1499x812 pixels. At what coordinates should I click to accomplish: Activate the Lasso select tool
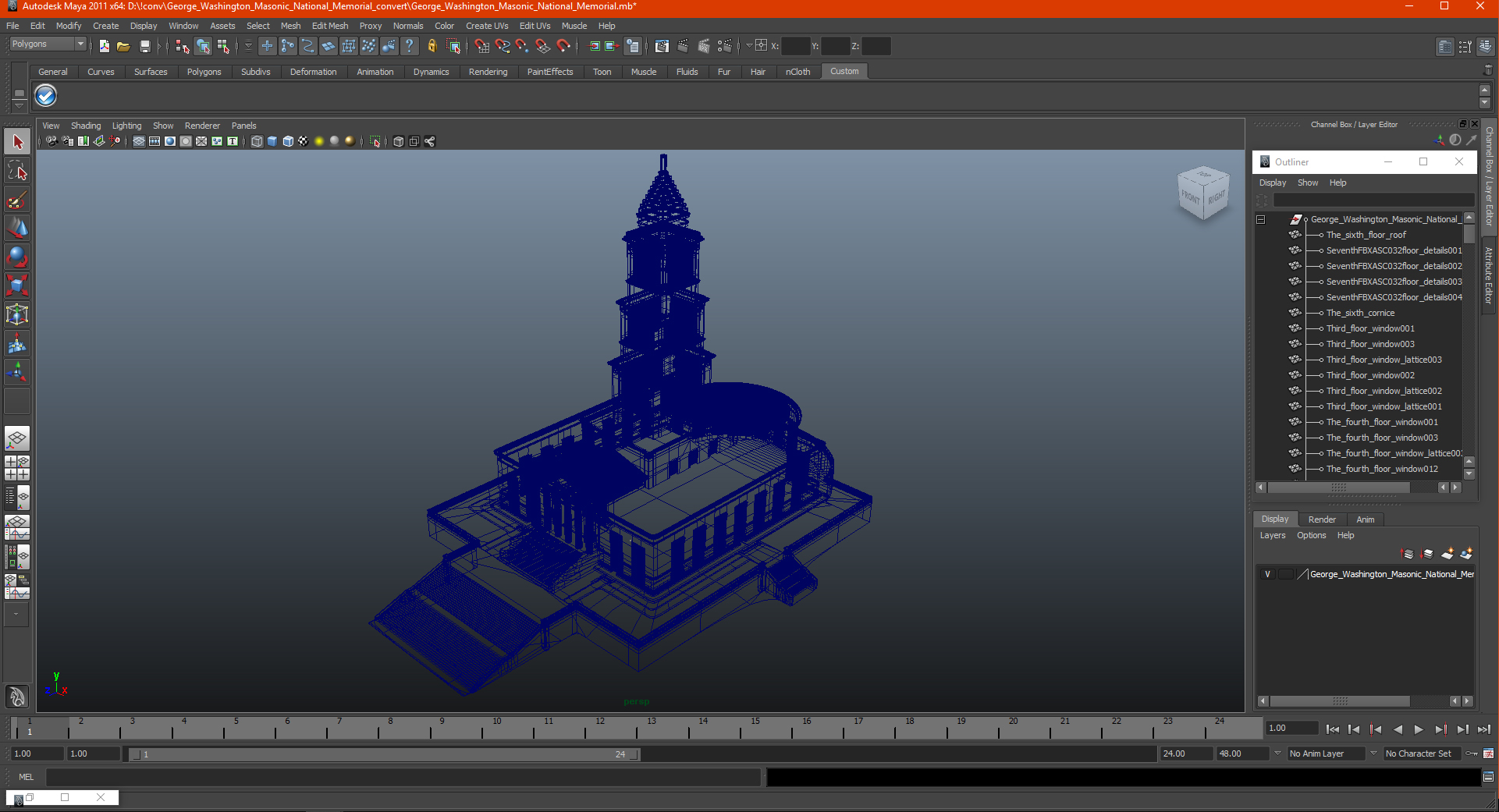click(x=17, y=171)
